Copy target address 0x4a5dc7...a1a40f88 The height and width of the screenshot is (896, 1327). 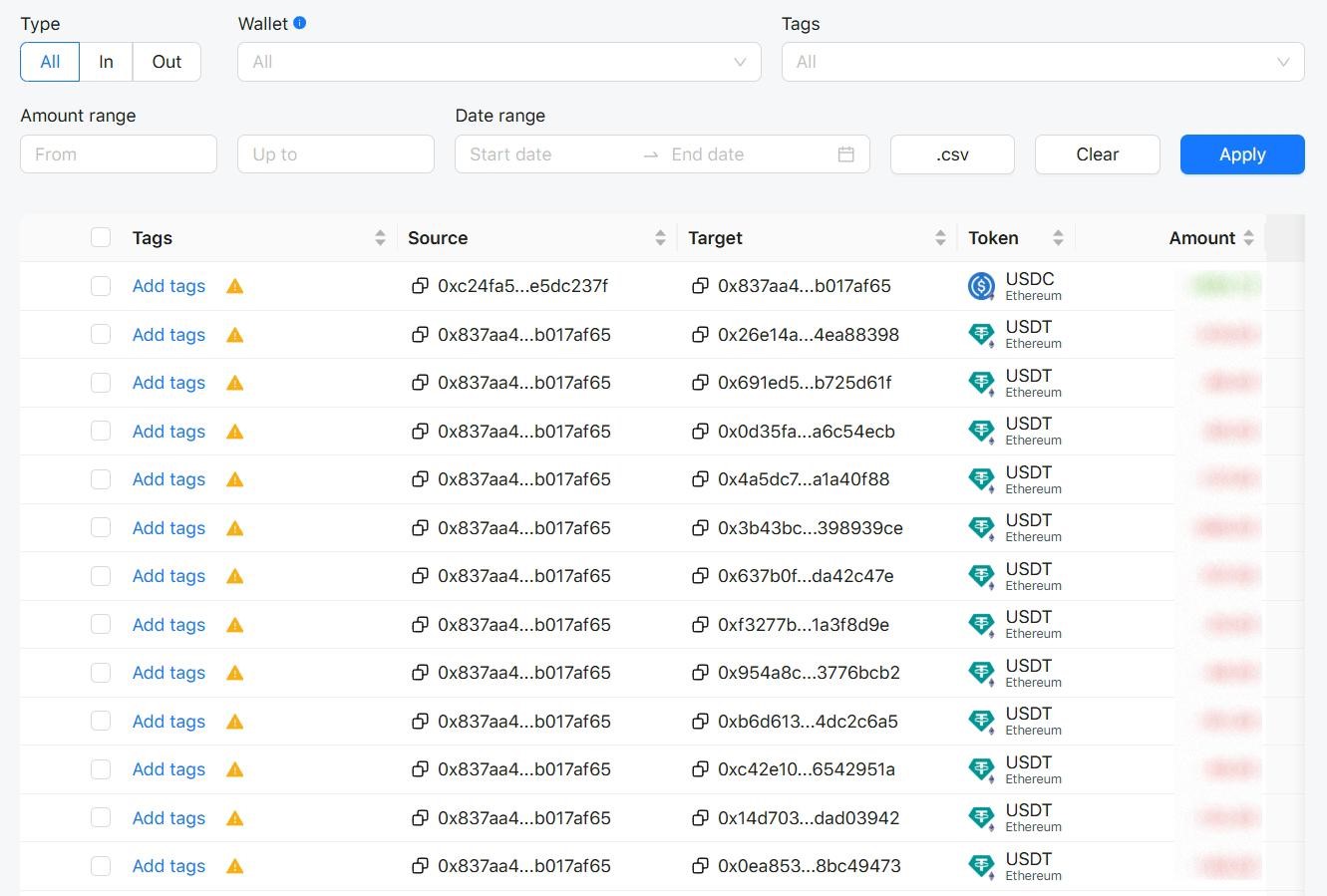tap(700, 479)
